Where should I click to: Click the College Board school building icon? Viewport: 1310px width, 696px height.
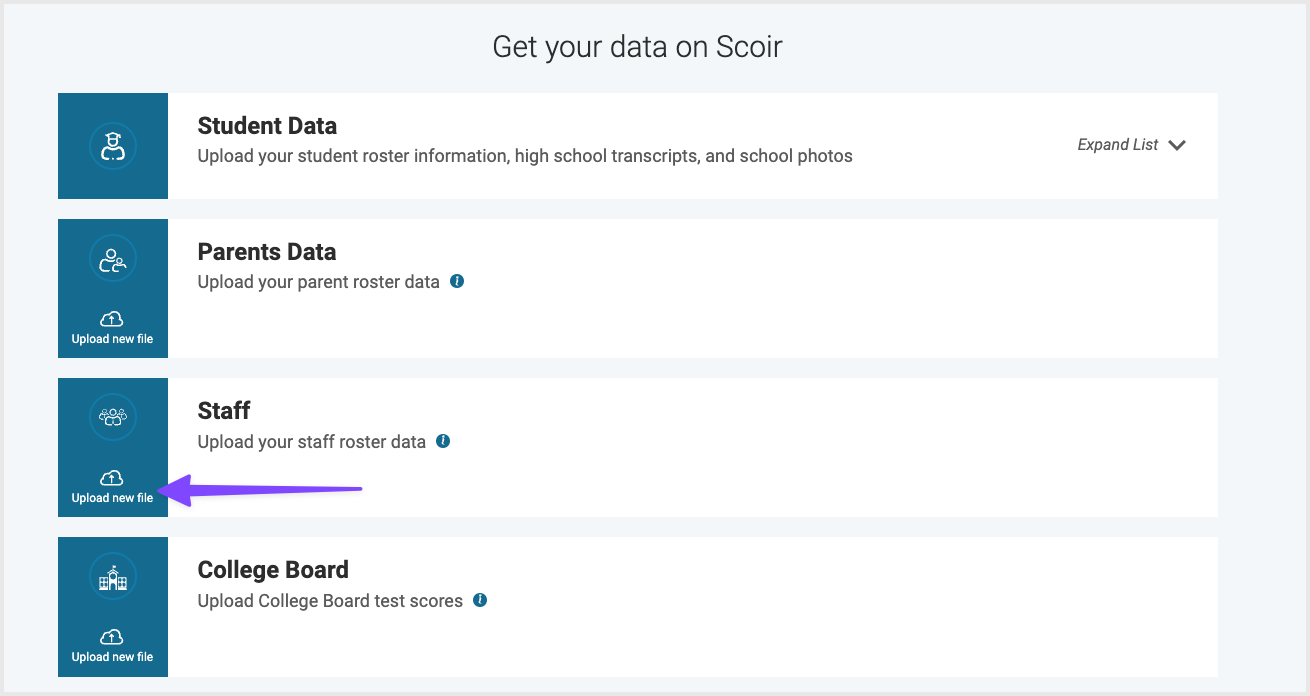click(112, 576)
